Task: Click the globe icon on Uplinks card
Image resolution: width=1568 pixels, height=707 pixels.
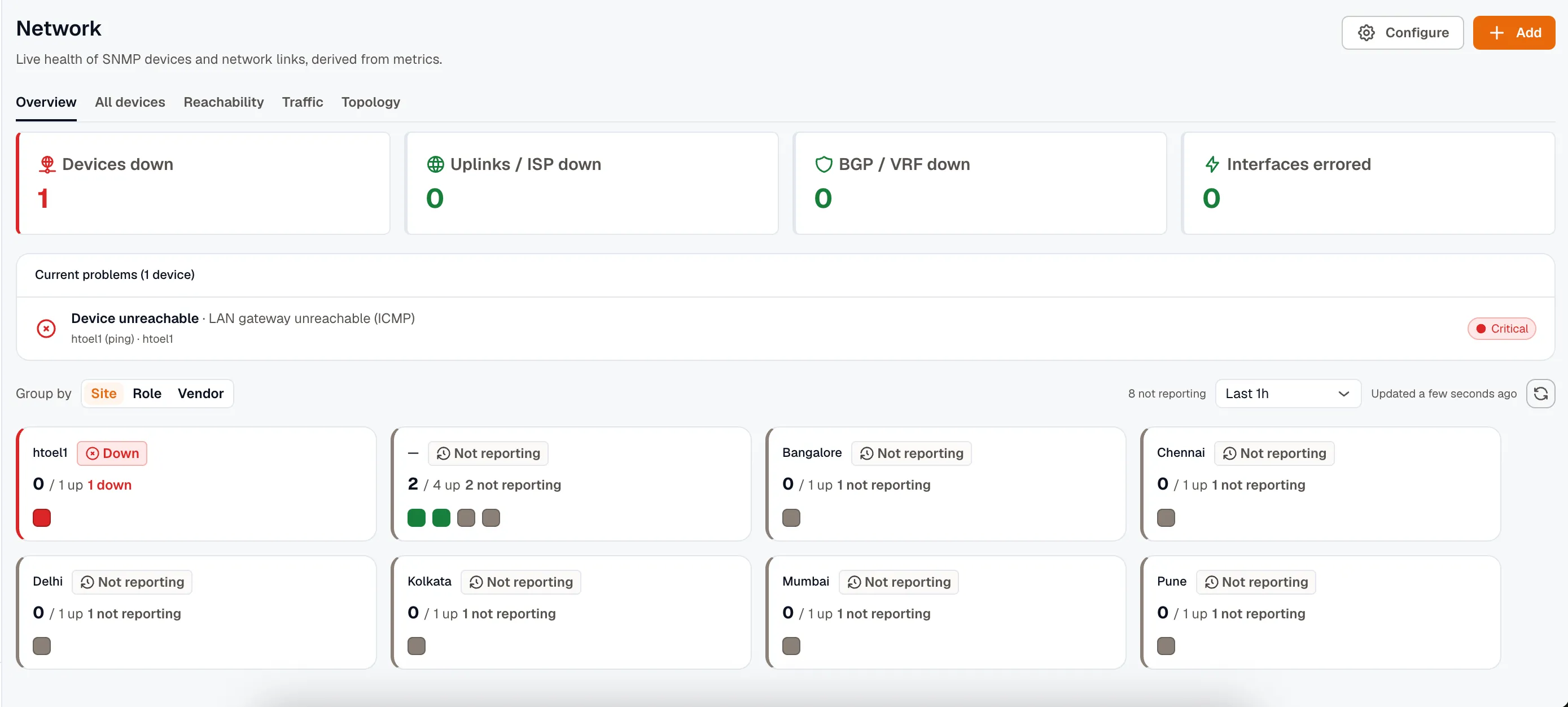Action: (435, 164)
